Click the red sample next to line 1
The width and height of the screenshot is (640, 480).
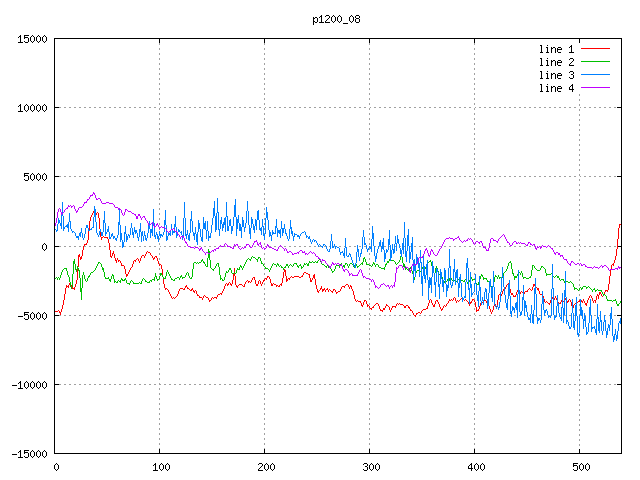[595, 49]
